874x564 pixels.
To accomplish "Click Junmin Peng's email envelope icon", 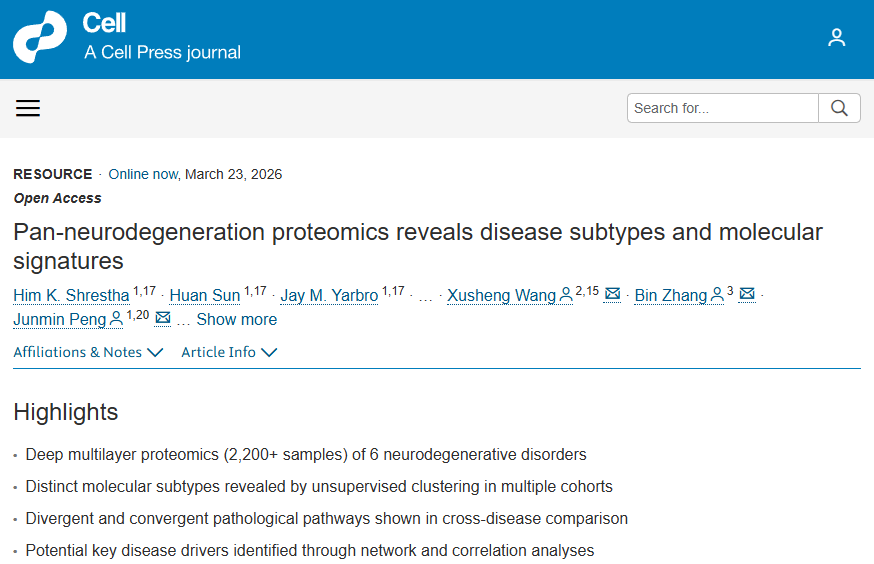I will [x=163, y=319].
